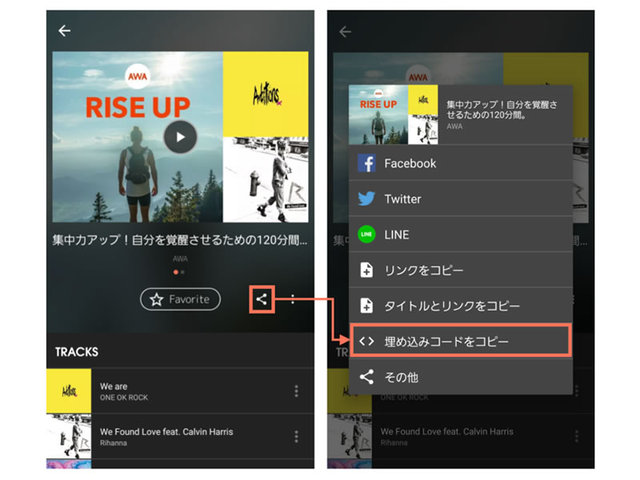This screenshot has width=640, height=480.
Task: Play the RISE UP playlist
Action: tap(180, 137)
